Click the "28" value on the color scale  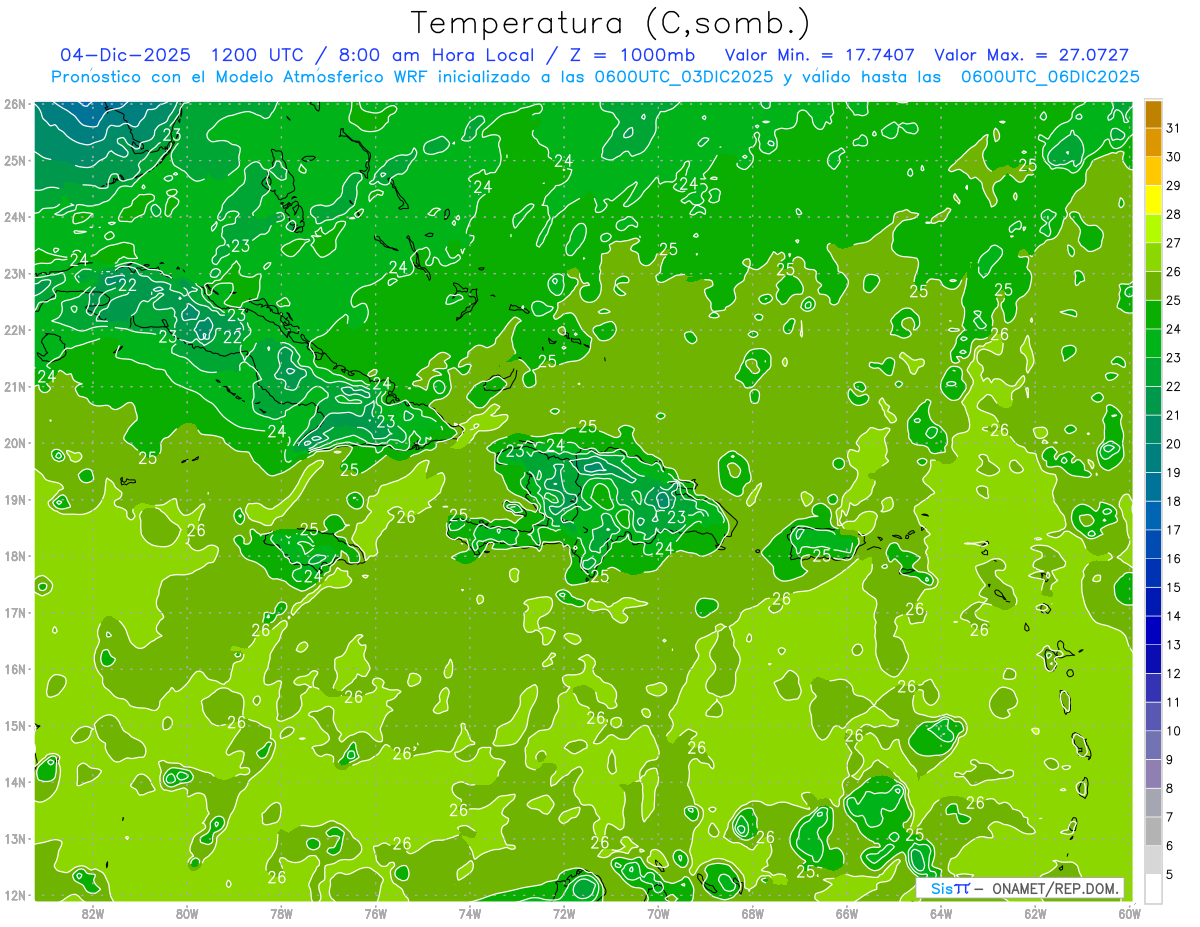pos(1173,214)
